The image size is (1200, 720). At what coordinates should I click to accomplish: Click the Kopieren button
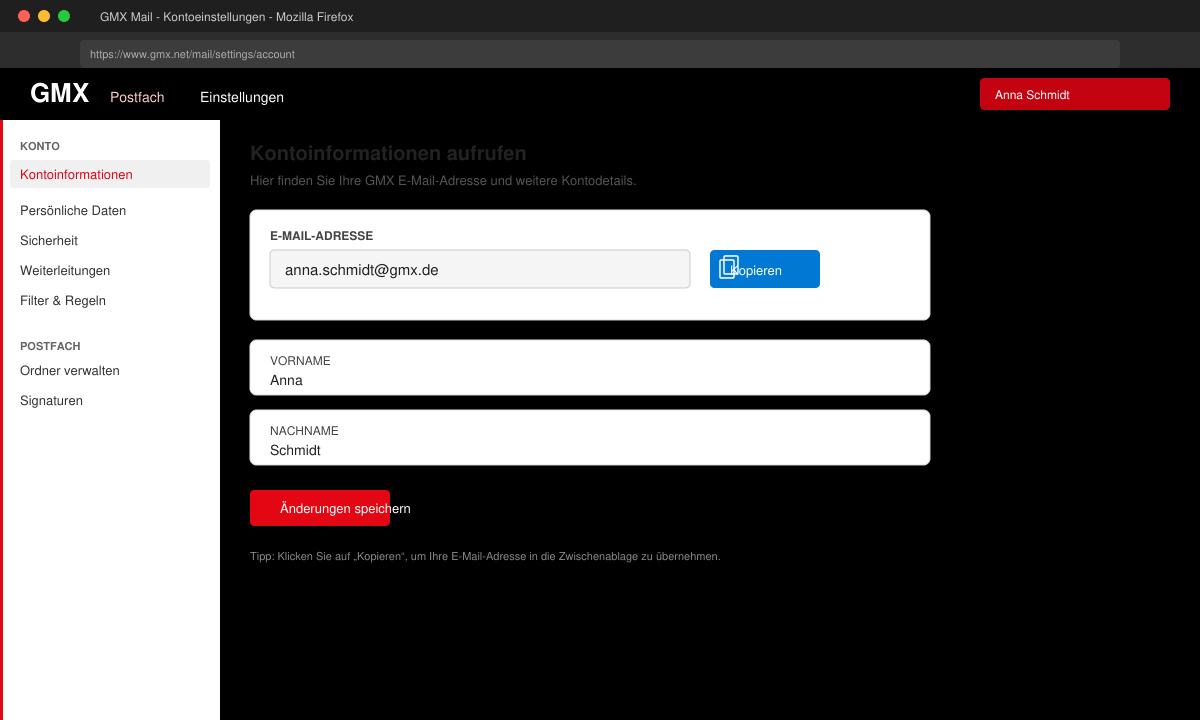[x=765, y=269]
